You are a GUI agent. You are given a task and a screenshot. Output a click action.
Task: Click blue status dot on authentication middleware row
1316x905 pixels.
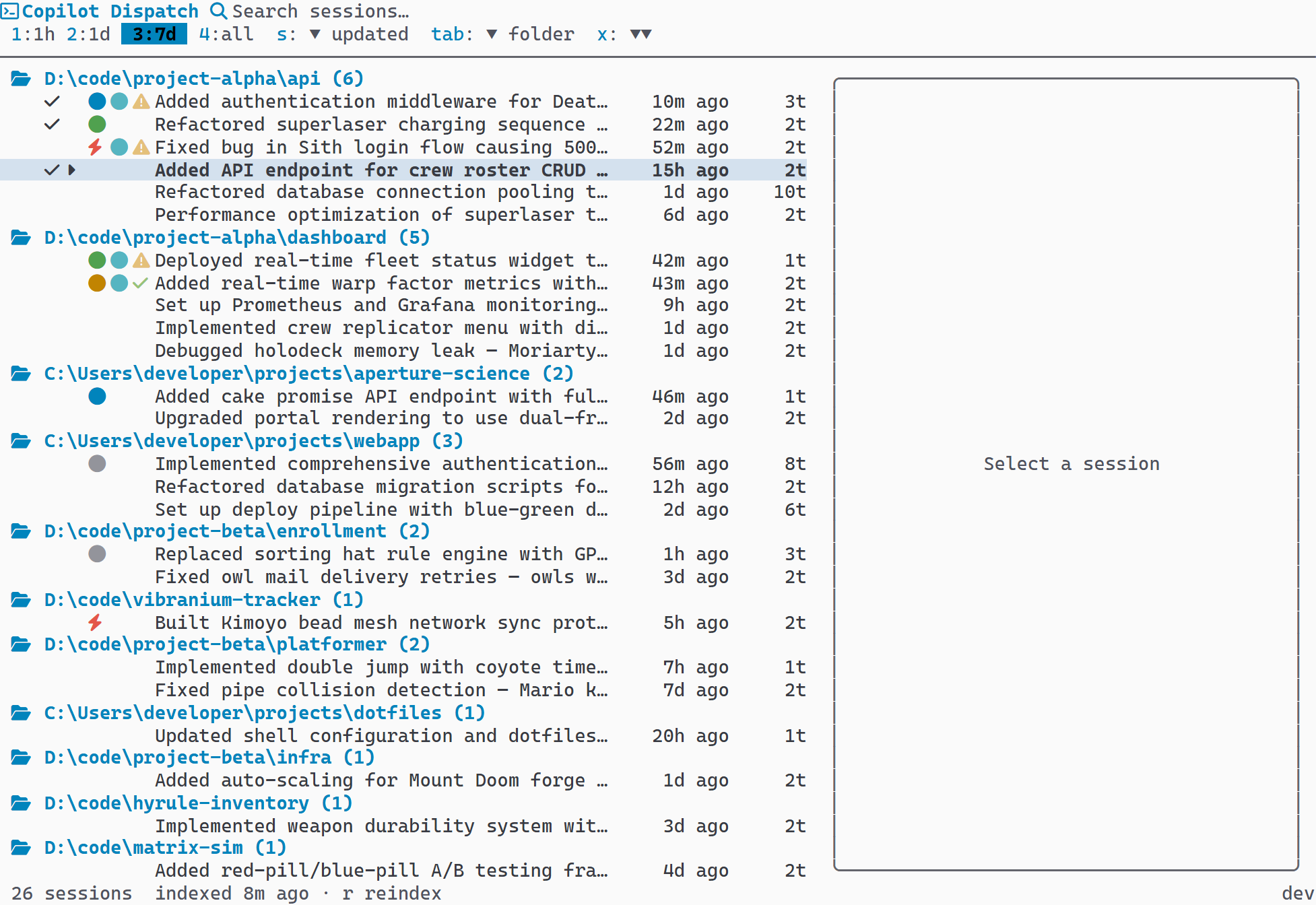[97, 102]
